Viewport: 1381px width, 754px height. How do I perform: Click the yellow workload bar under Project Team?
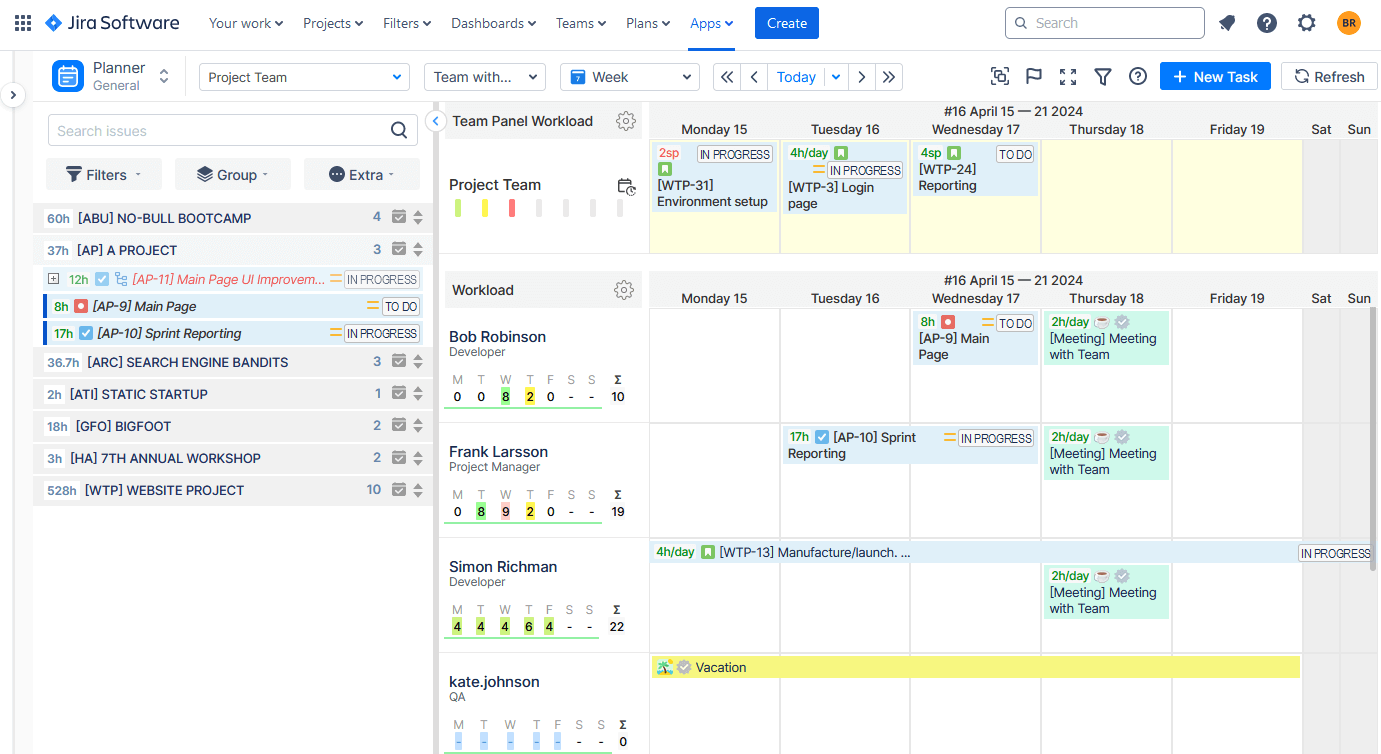tap(485, 208)
